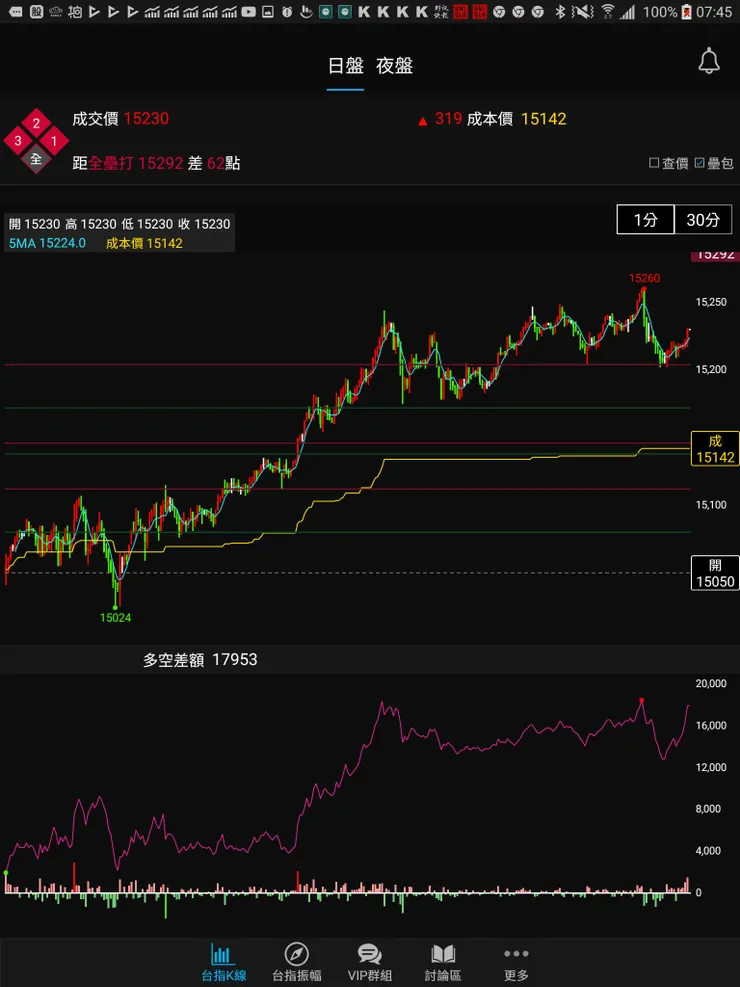Click the 20,000 lower axis label
This screenshot has height=987, width=740.
(711, 683)
